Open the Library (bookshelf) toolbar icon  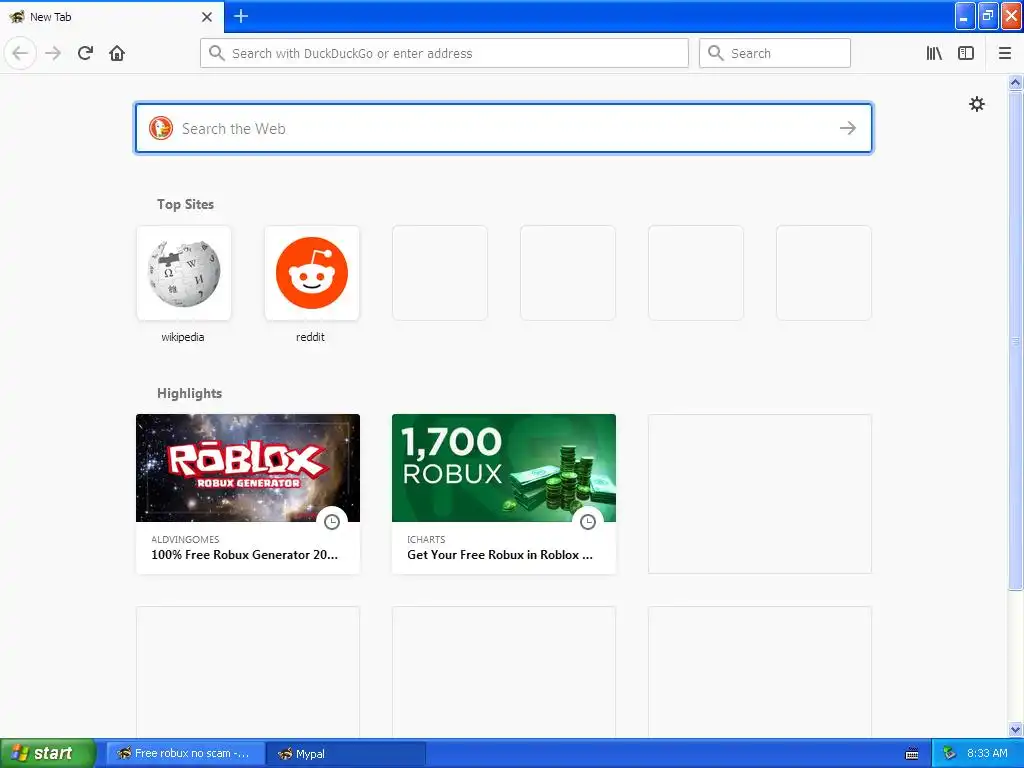(934, 53)
